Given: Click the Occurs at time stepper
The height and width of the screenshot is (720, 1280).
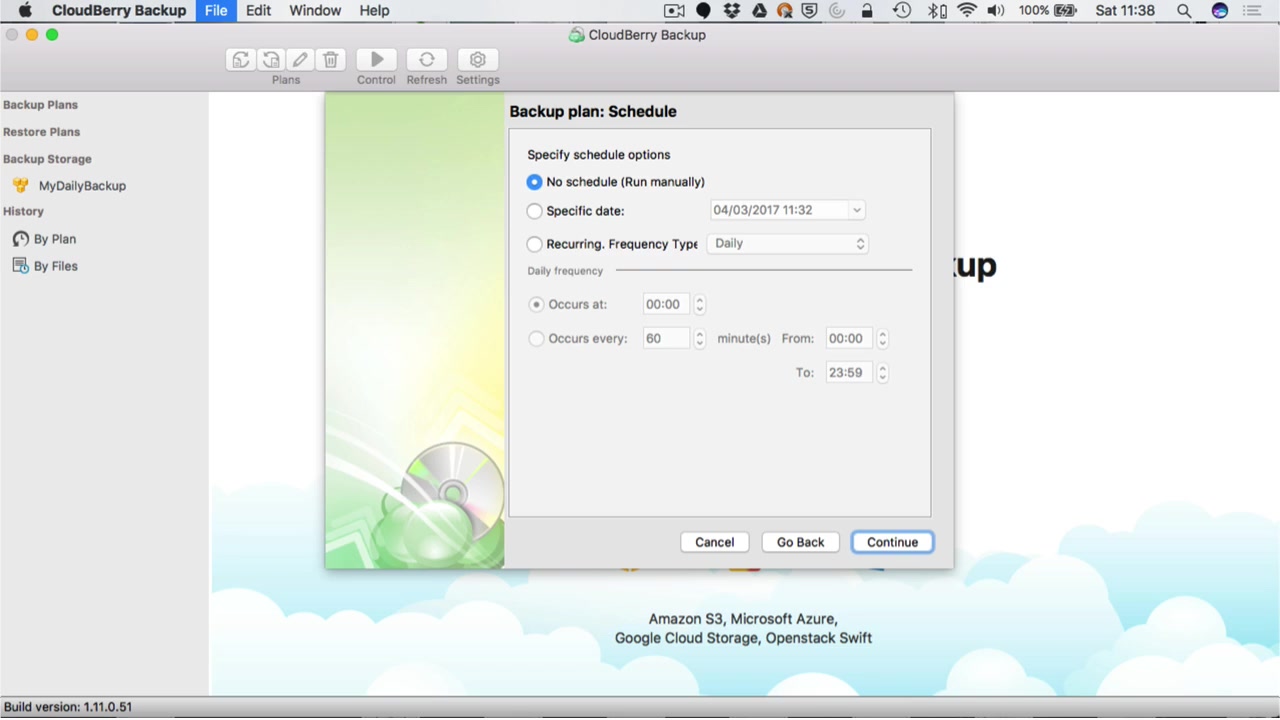Looking at the screenshot, I should (700, 305).
